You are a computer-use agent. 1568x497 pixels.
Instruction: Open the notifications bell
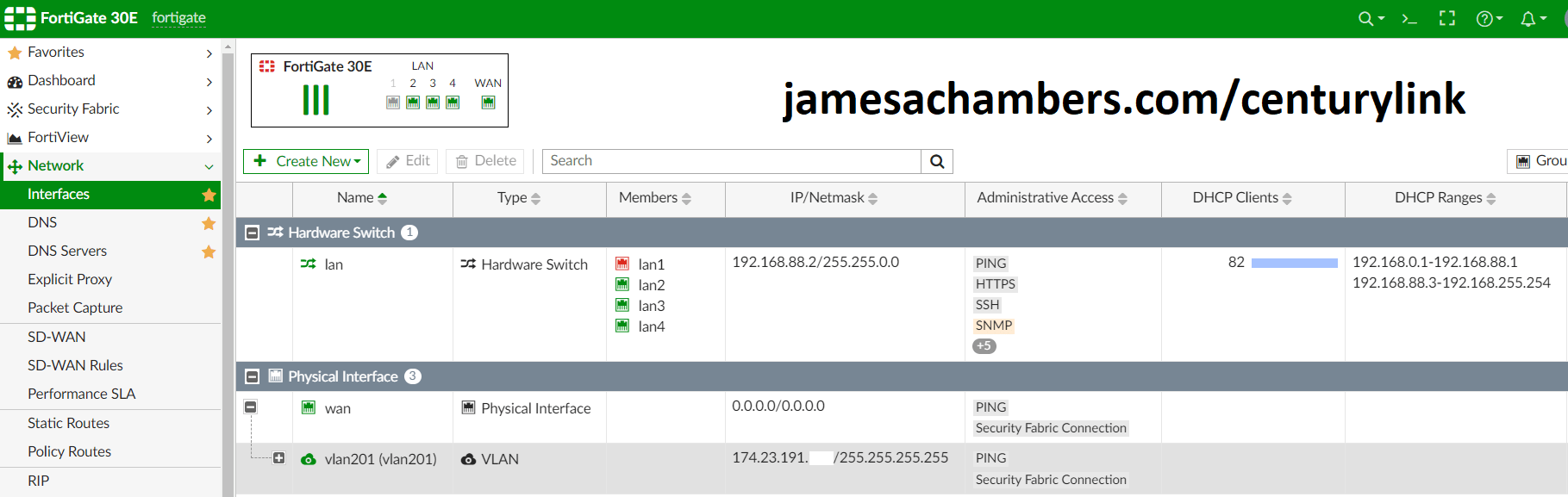[1533, 18]
